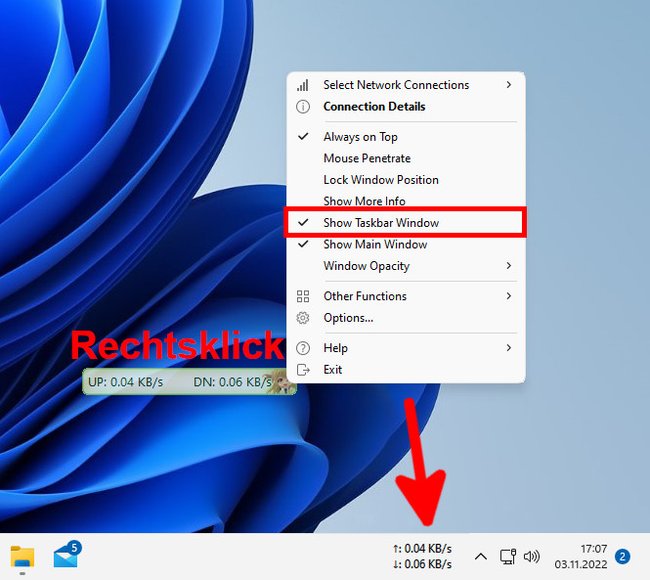Click the volume speaker tray icon
650x580 pixels.
coord(531,556)
